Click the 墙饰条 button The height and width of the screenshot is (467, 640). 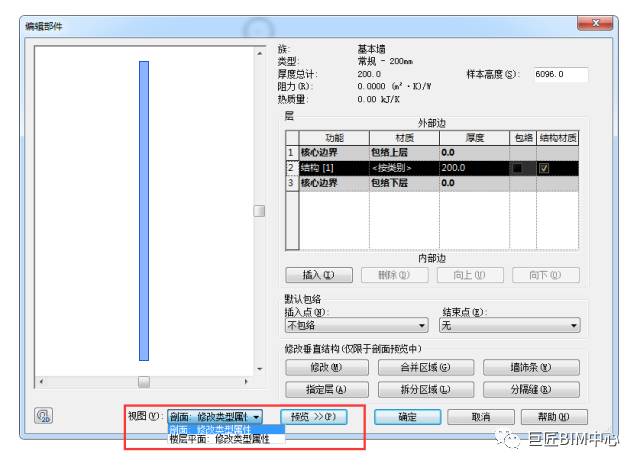531,367
